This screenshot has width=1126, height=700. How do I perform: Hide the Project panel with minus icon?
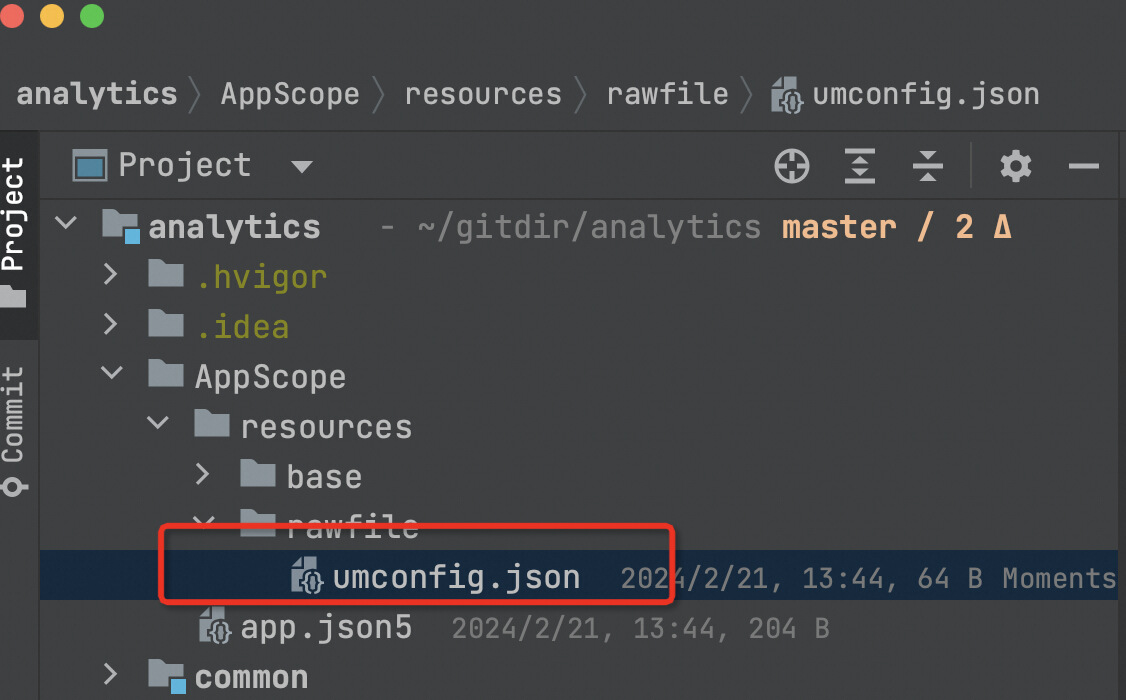pyautogui.click(x=1084, y=166)
